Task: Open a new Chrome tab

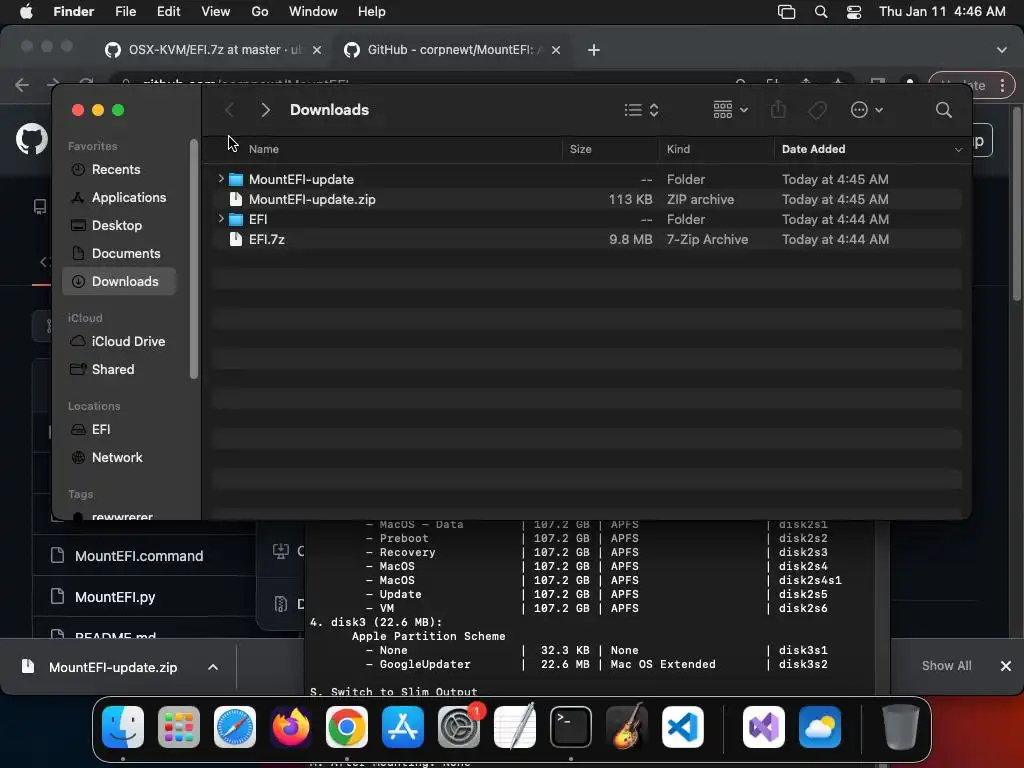Action: [x=593, y=50]
